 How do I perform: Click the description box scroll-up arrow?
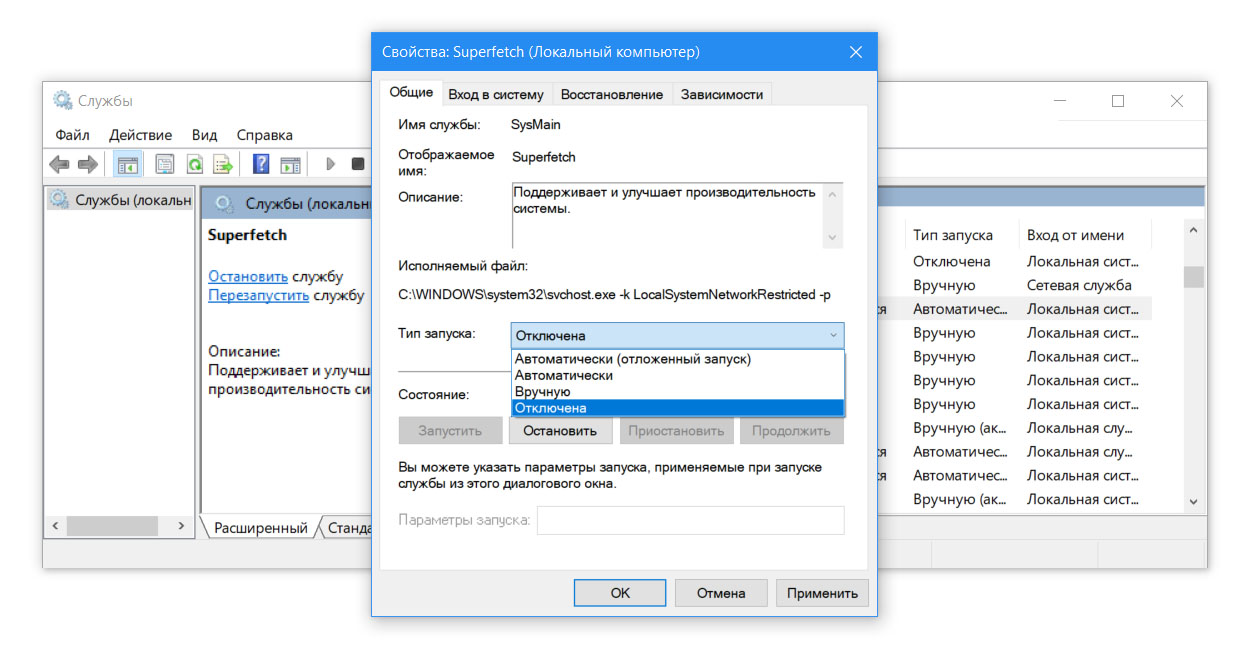[x=832, y=192]
